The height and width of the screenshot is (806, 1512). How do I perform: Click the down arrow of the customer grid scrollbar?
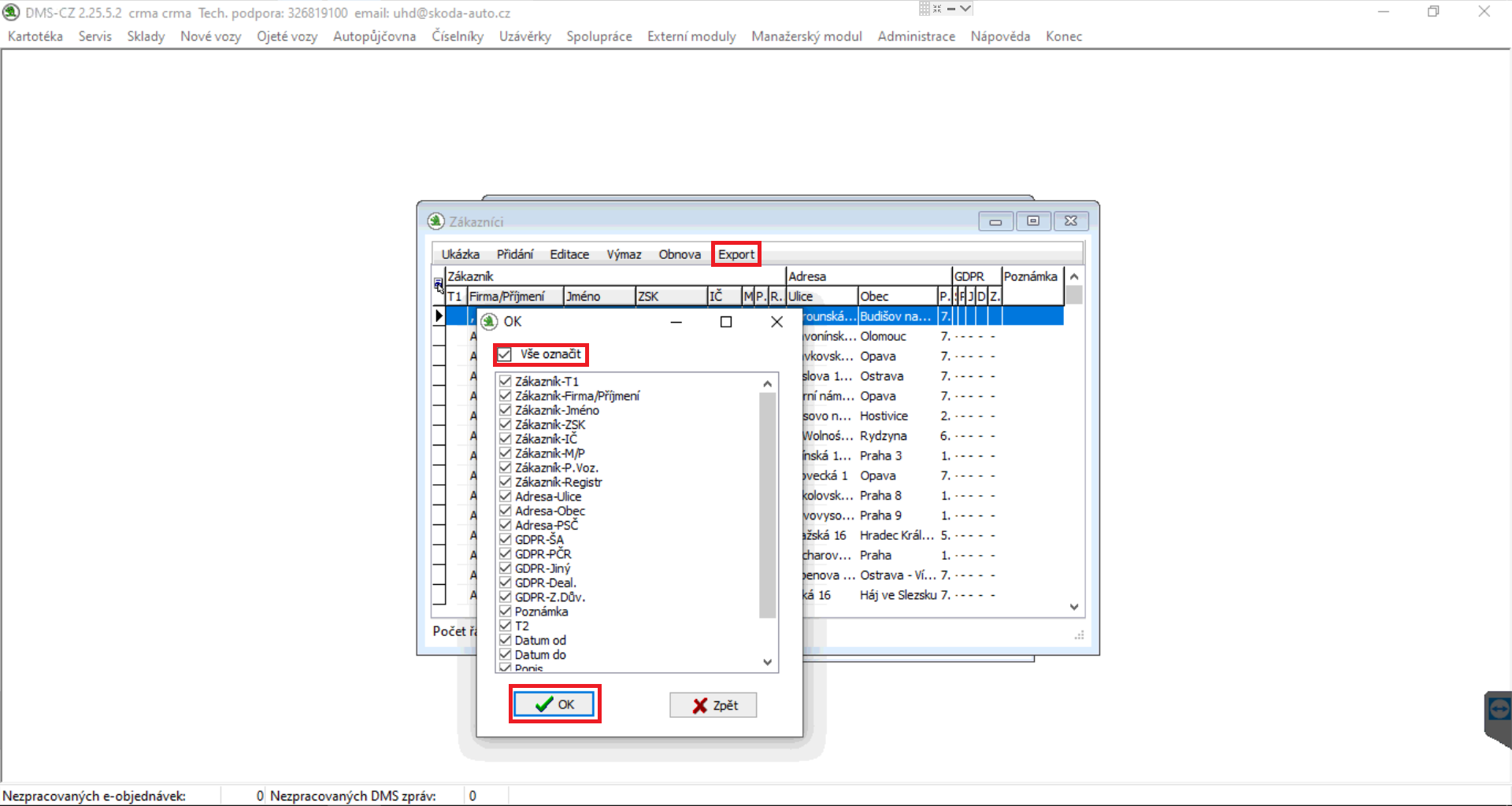(x=1074, y=607)
